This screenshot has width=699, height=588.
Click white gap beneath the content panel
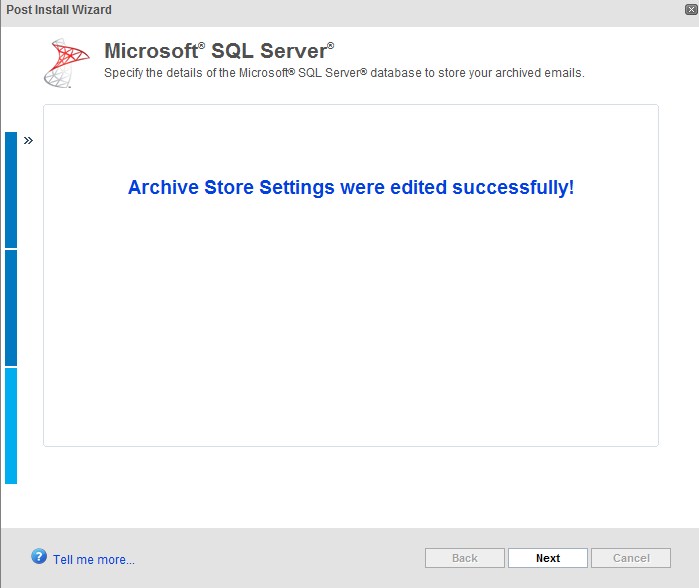click(351, 486)
